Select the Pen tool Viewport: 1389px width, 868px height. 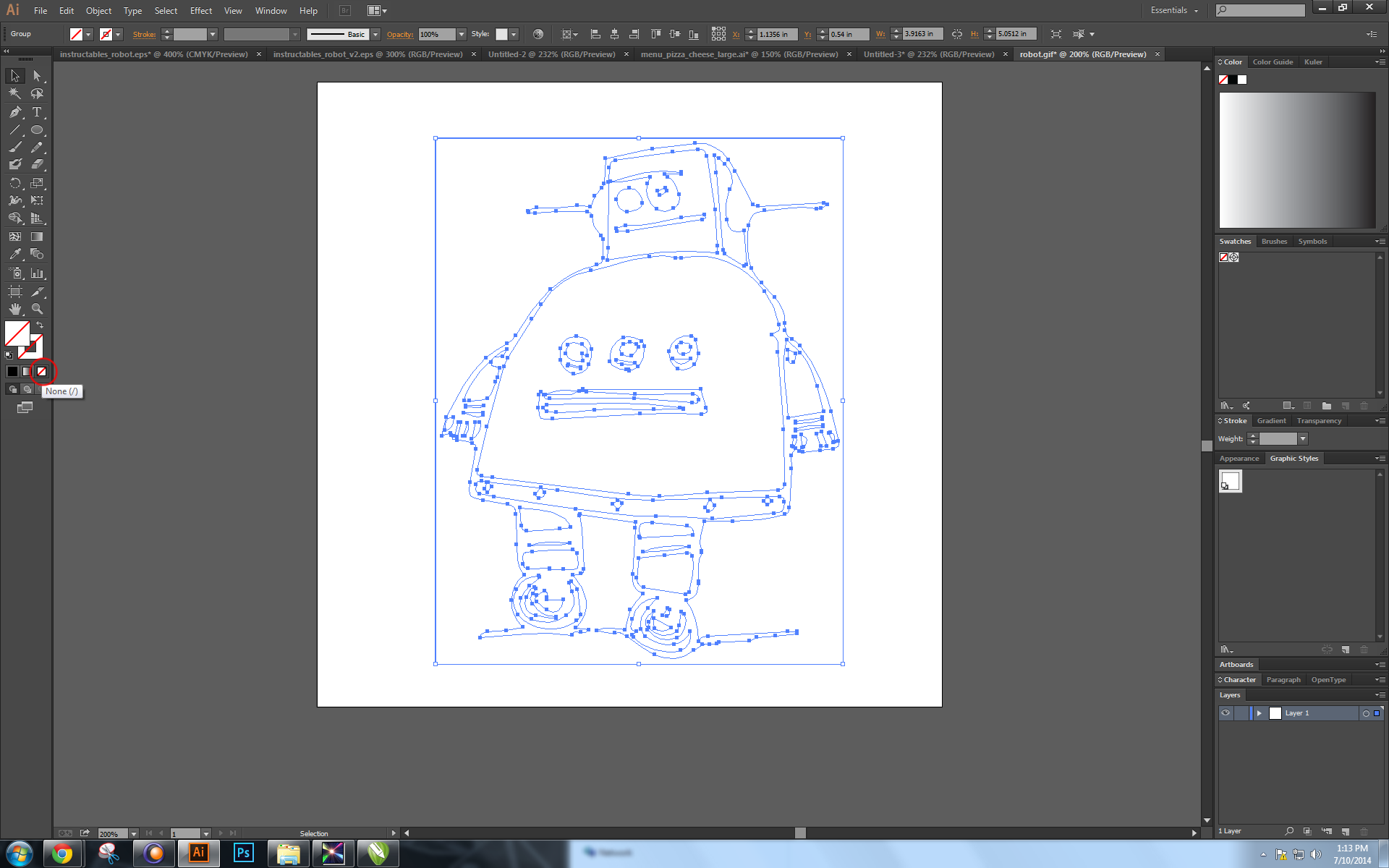click(15, 112)
